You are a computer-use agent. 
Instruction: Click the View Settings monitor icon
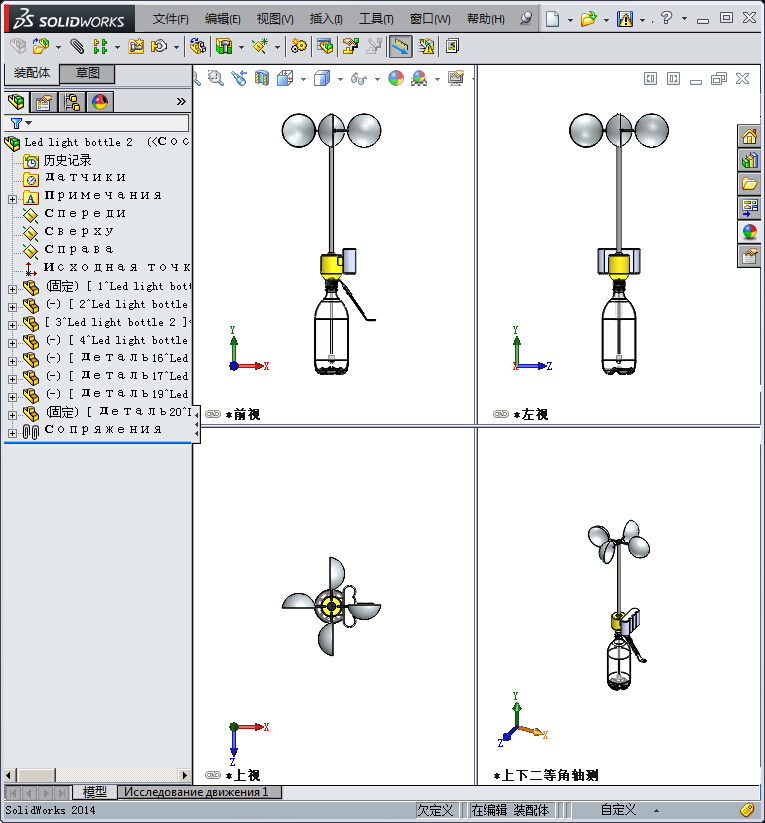[x=456, y=78]
